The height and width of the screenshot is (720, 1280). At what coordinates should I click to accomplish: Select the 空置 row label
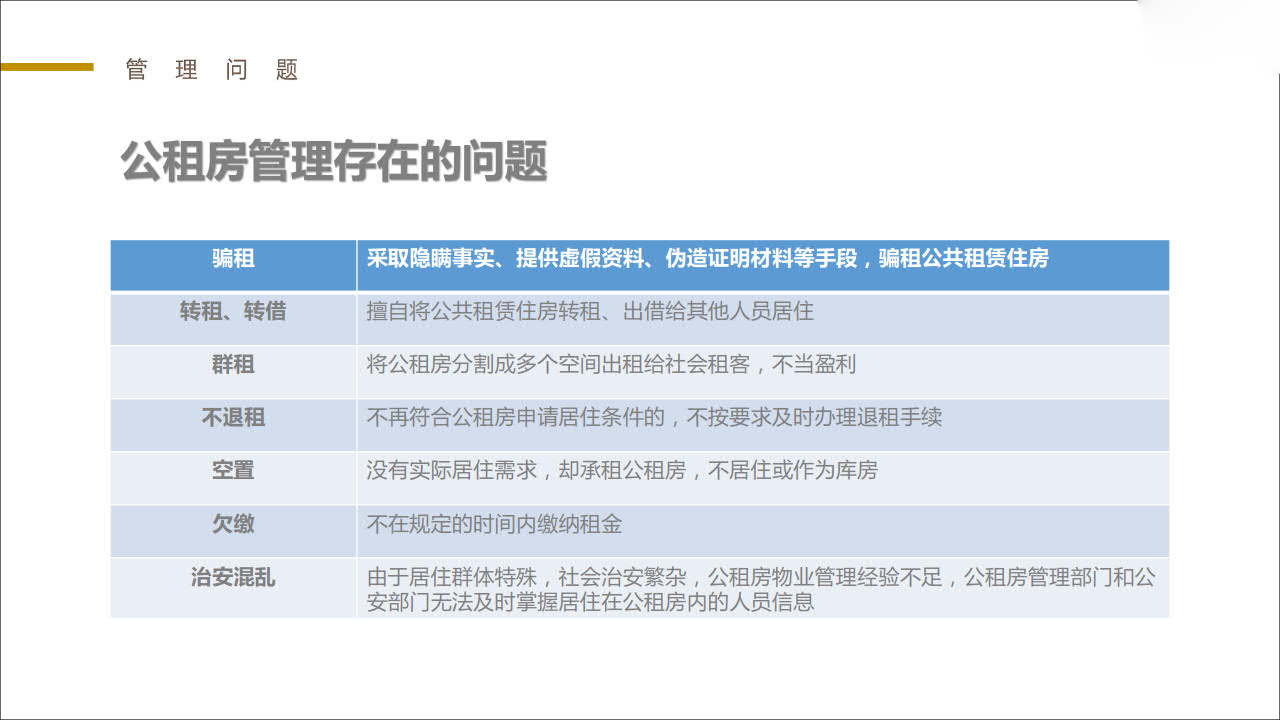point(233,471)
